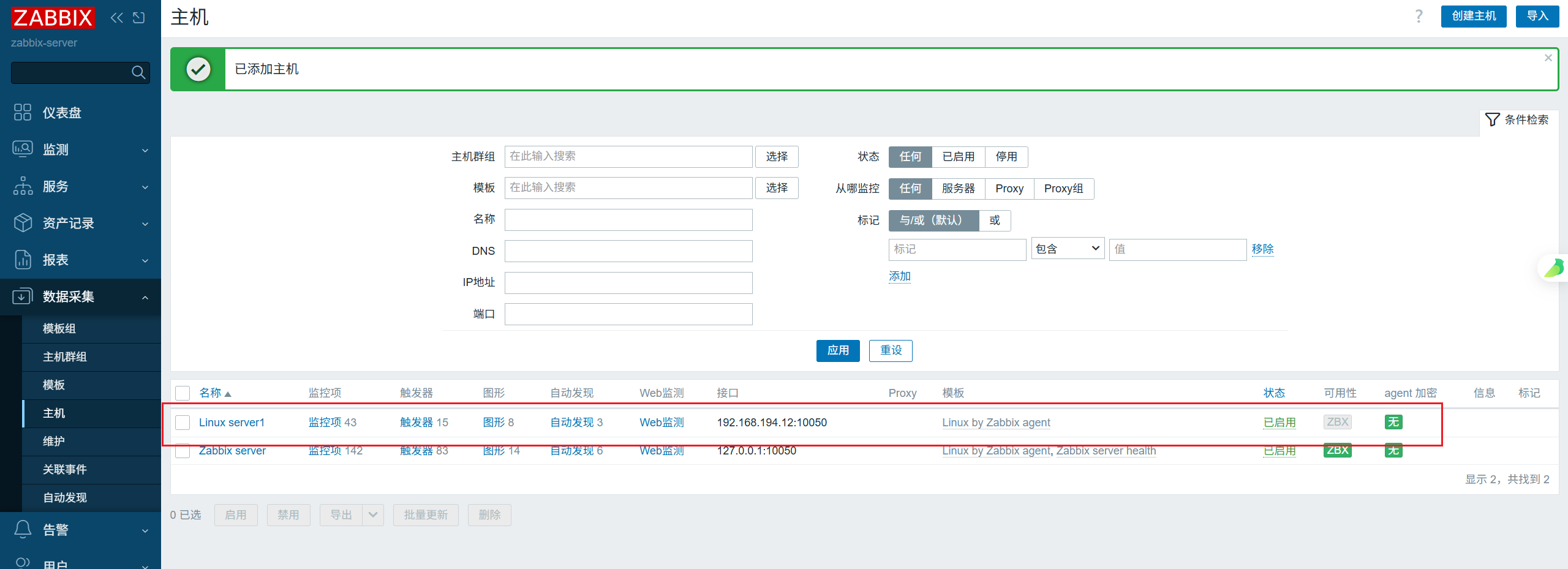Click the 名称 filter input field
Image resolution: width=1568 pixels, height=569 pixels.
(x=628, y=220)
